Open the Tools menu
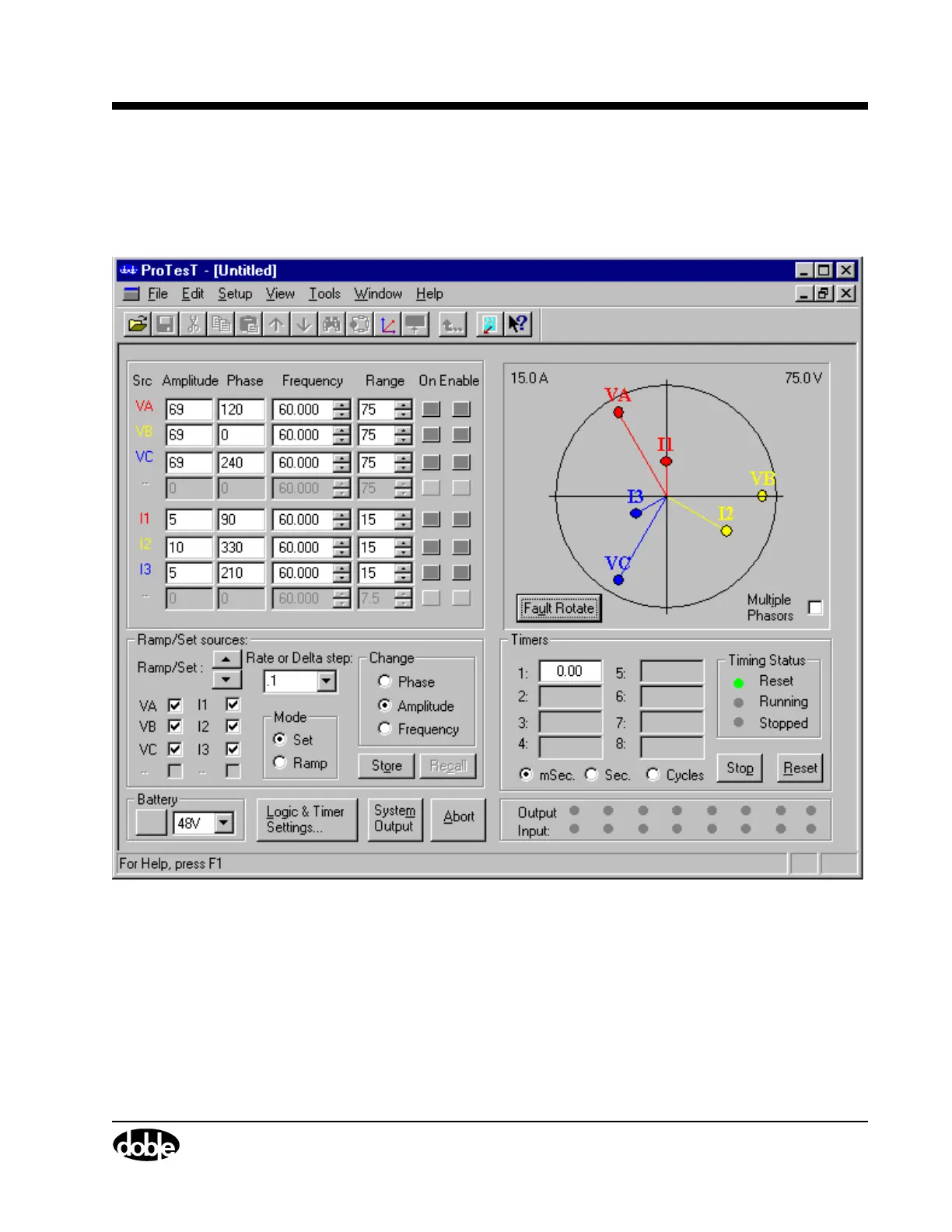The image size is (952, 1232). click(324, 294)
